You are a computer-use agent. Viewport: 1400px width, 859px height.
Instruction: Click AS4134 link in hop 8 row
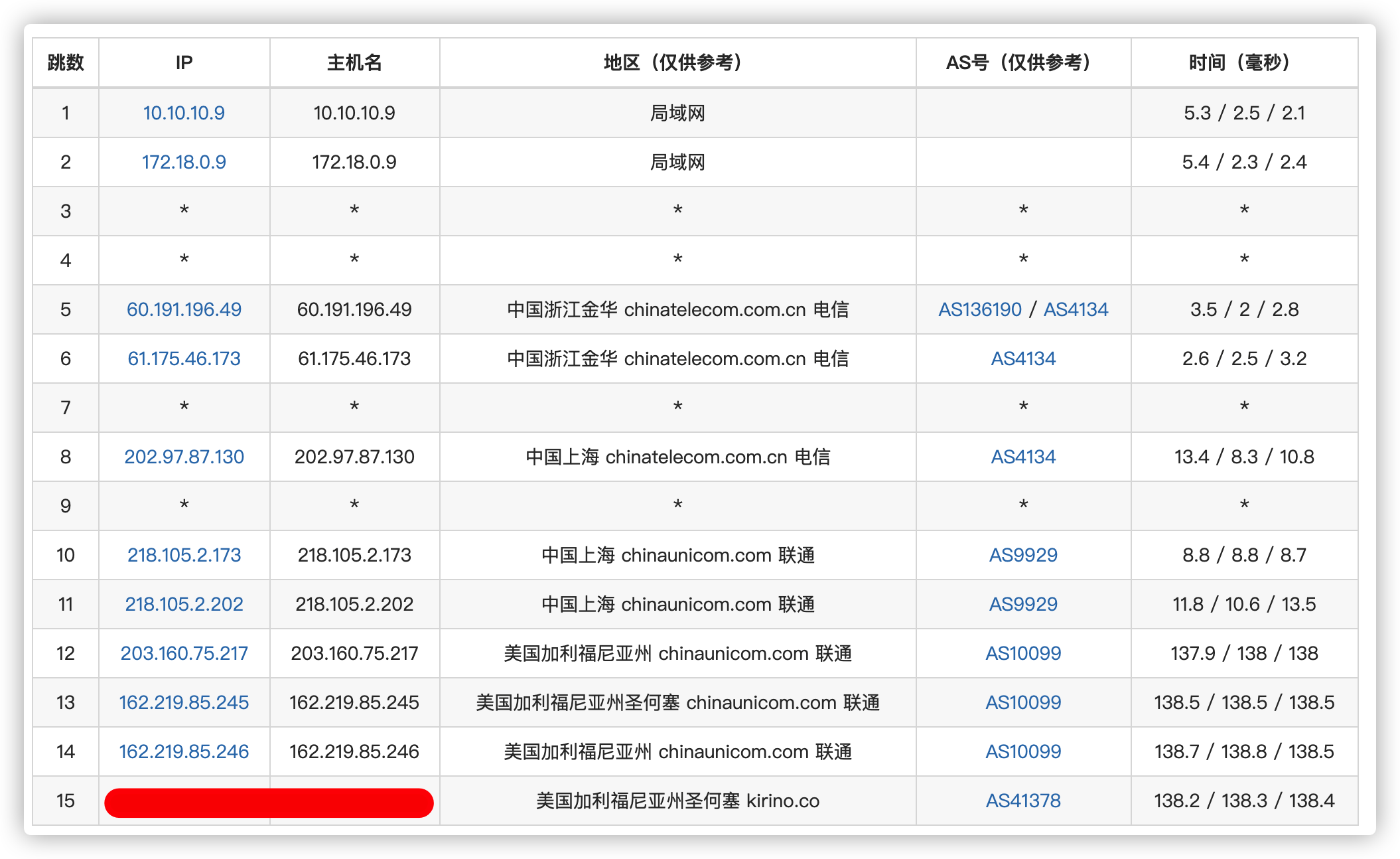[1022, 457]
